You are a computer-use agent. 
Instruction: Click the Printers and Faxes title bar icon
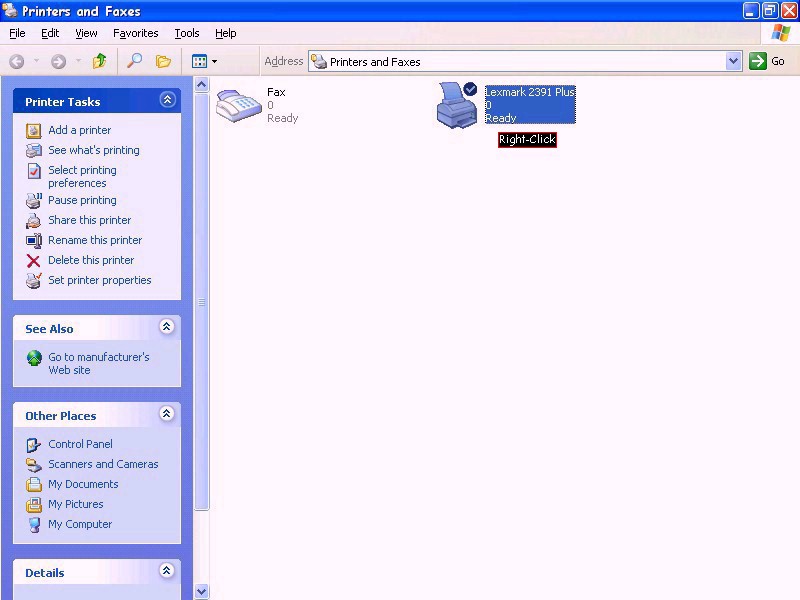point(10,10)
